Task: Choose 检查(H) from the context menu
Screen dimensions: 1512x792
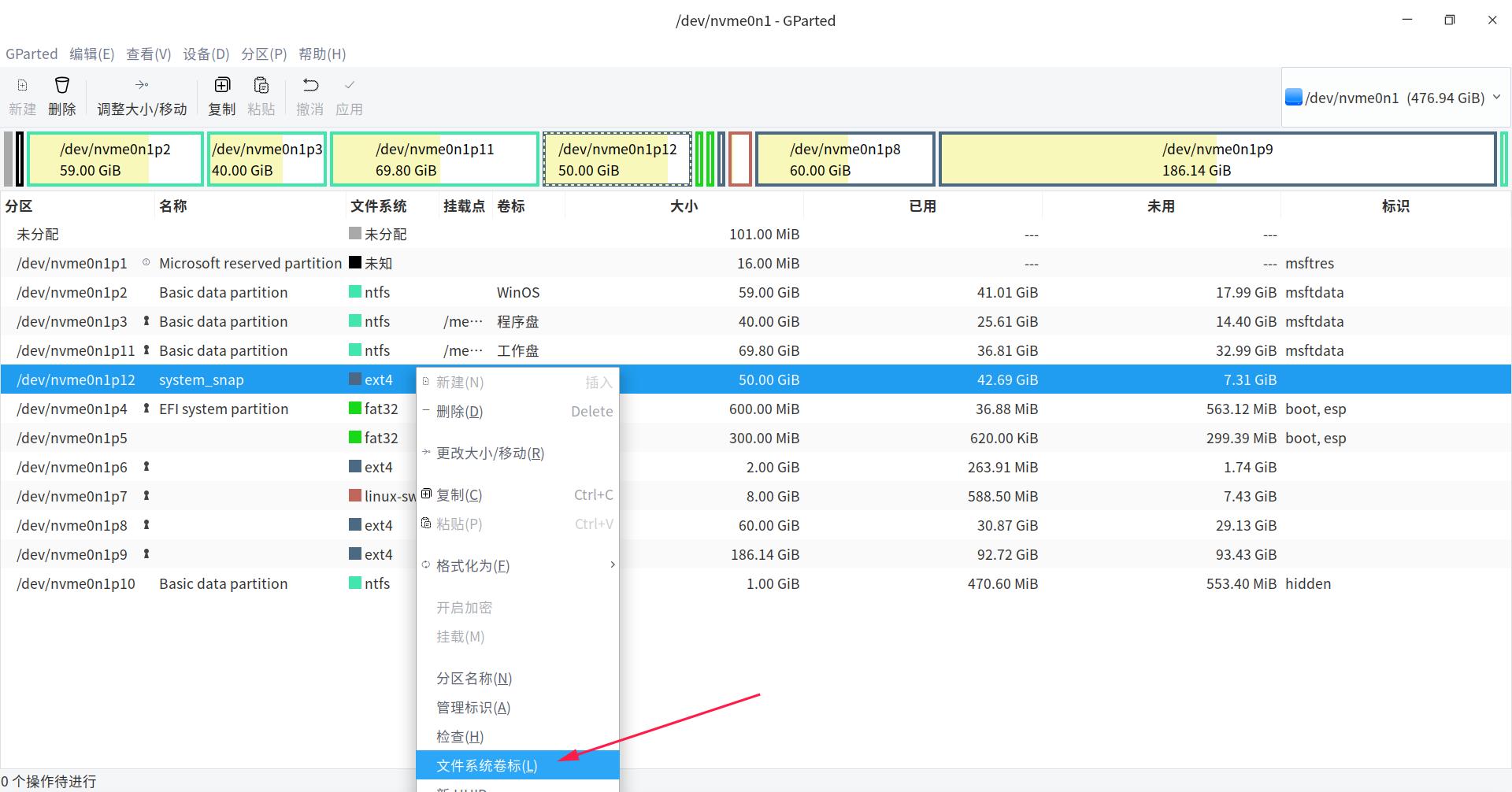Action: pos(459,736)
